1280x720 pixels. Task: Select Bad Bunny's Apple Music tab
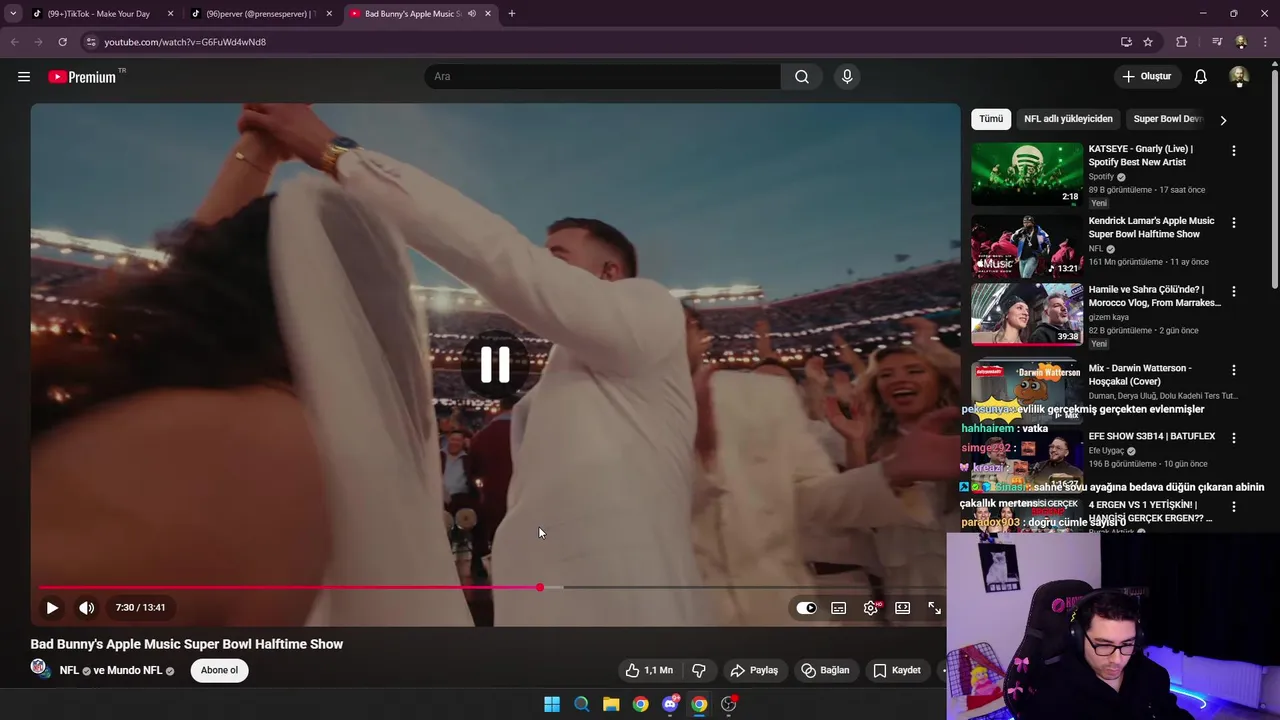[x=420, y=14]
